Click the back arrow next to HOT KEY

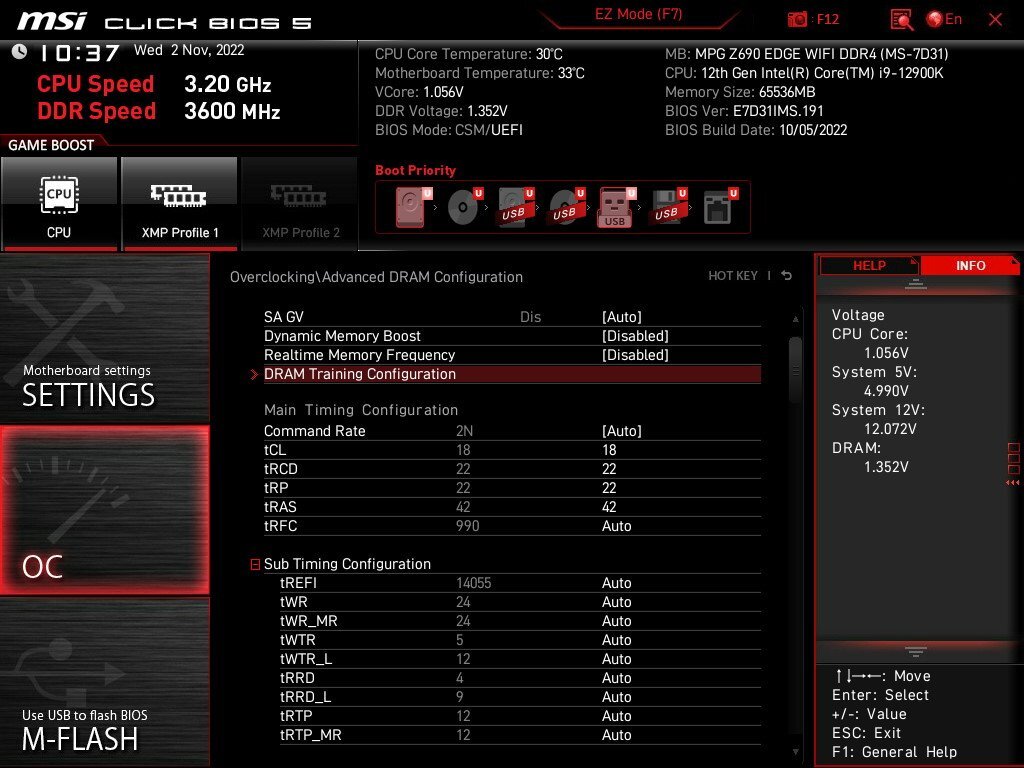pos(787,276)
